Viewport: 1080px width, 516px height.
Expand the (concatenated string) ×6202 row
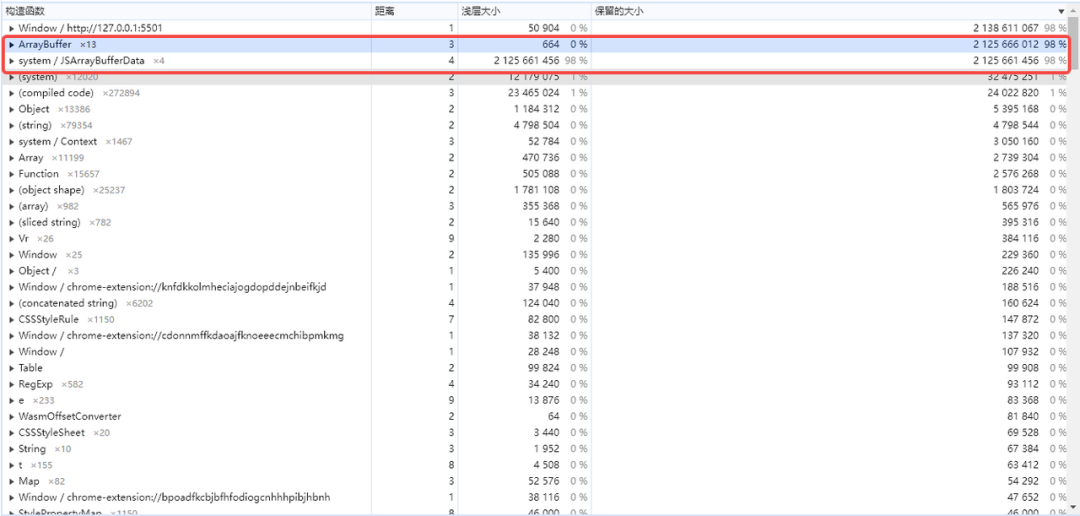12,303
